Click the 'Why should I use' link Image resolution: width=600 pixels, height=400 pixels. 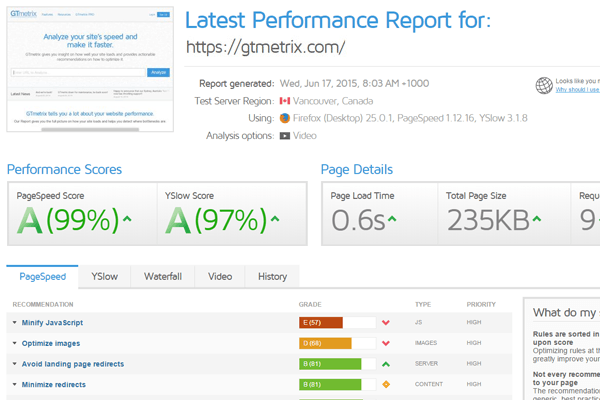577,90
